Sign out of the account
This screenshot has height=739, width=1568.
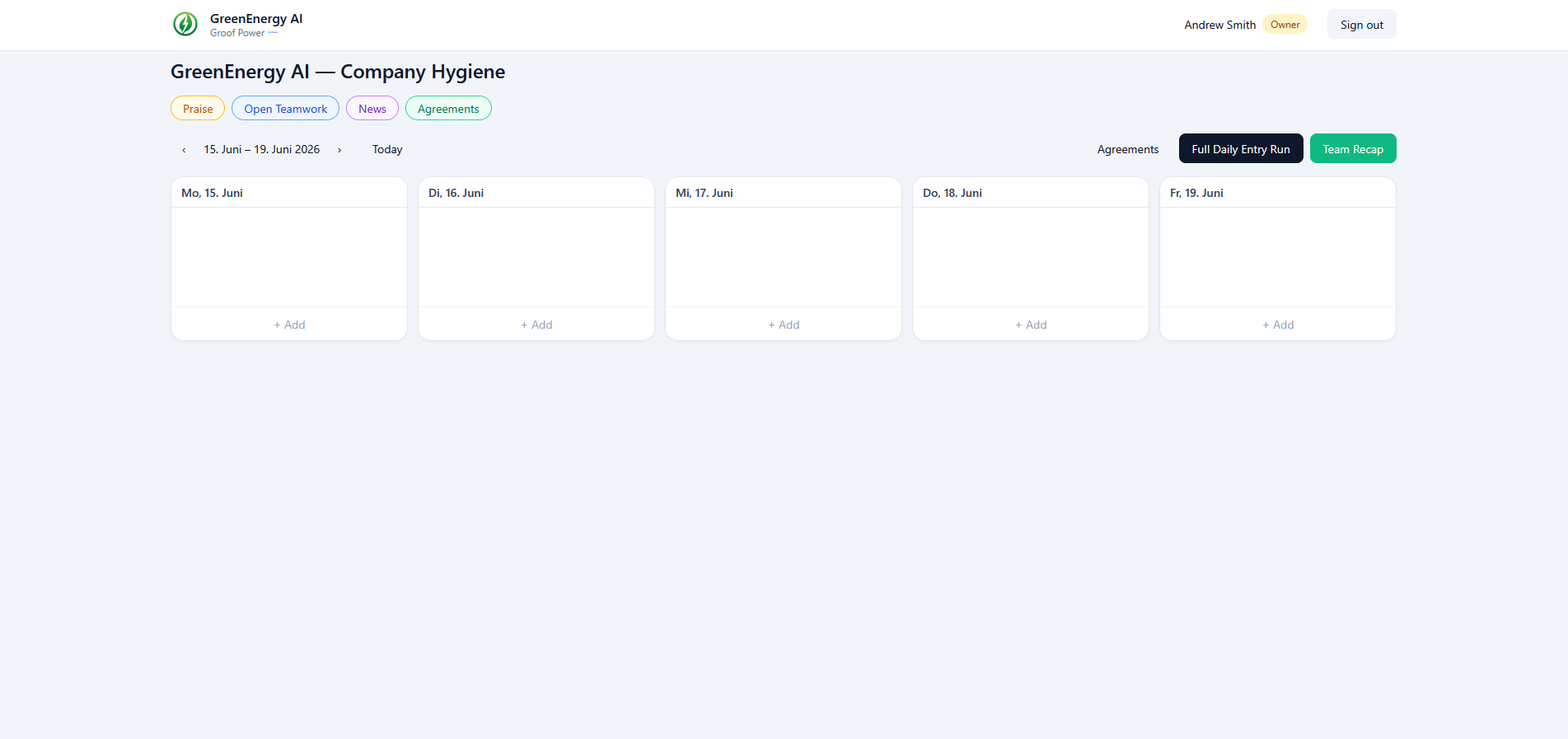(1362, 25)
